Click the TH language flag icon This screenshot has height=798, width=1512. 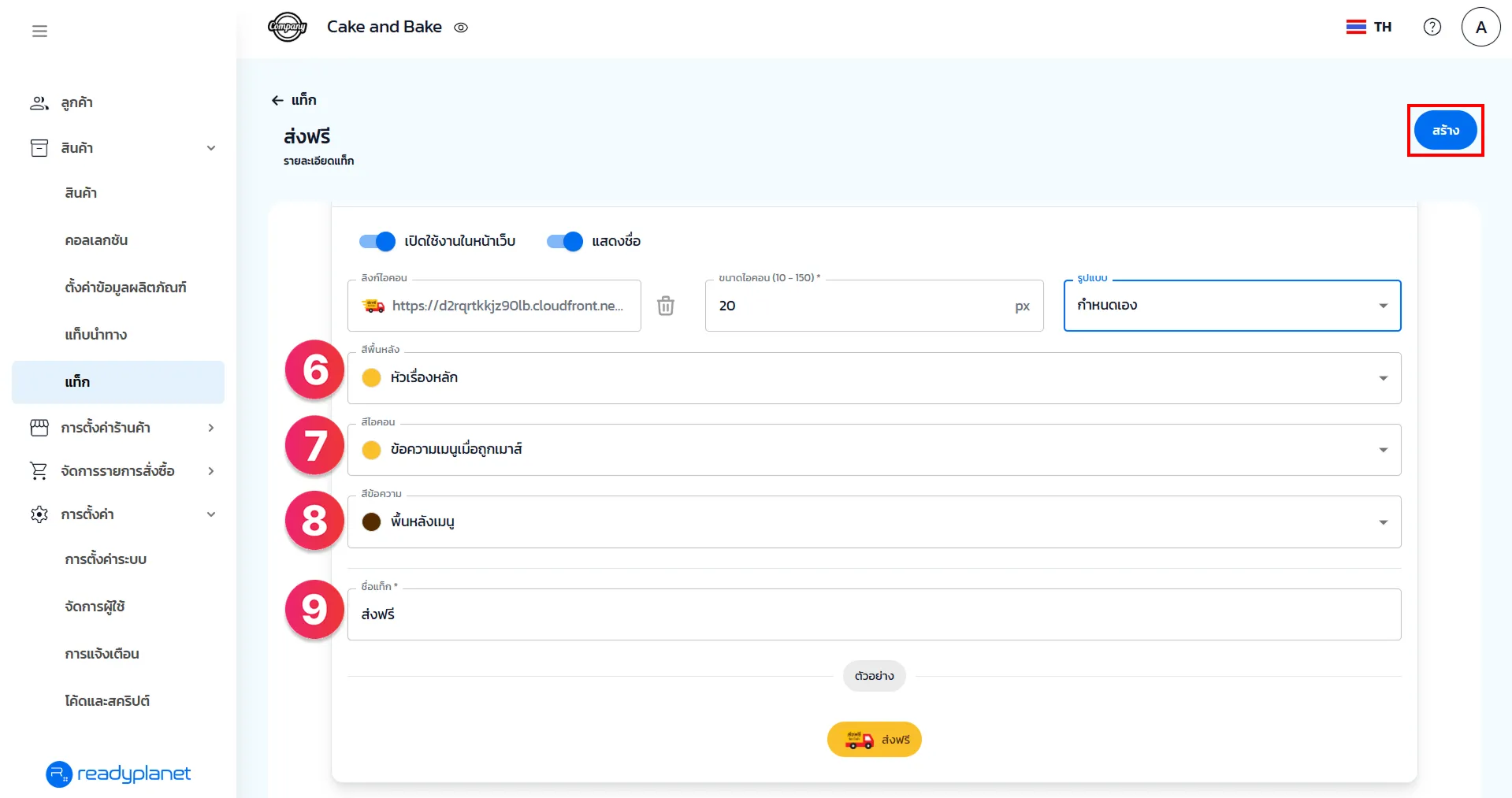tap(1355, 28)
